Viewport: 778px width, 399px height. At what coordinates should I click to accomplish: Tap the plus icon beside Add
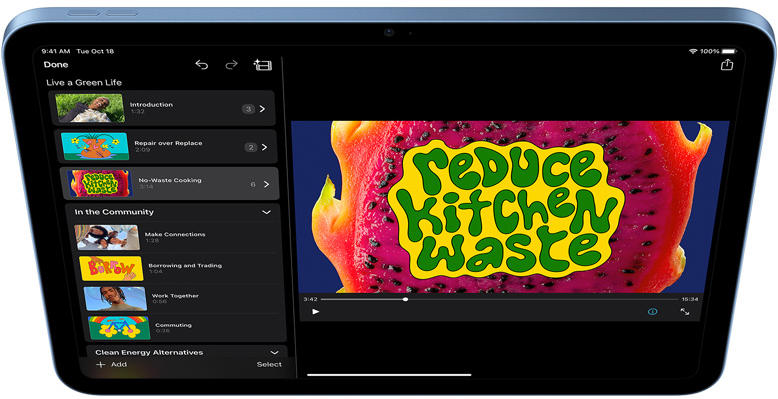click(x=101, y=365)
